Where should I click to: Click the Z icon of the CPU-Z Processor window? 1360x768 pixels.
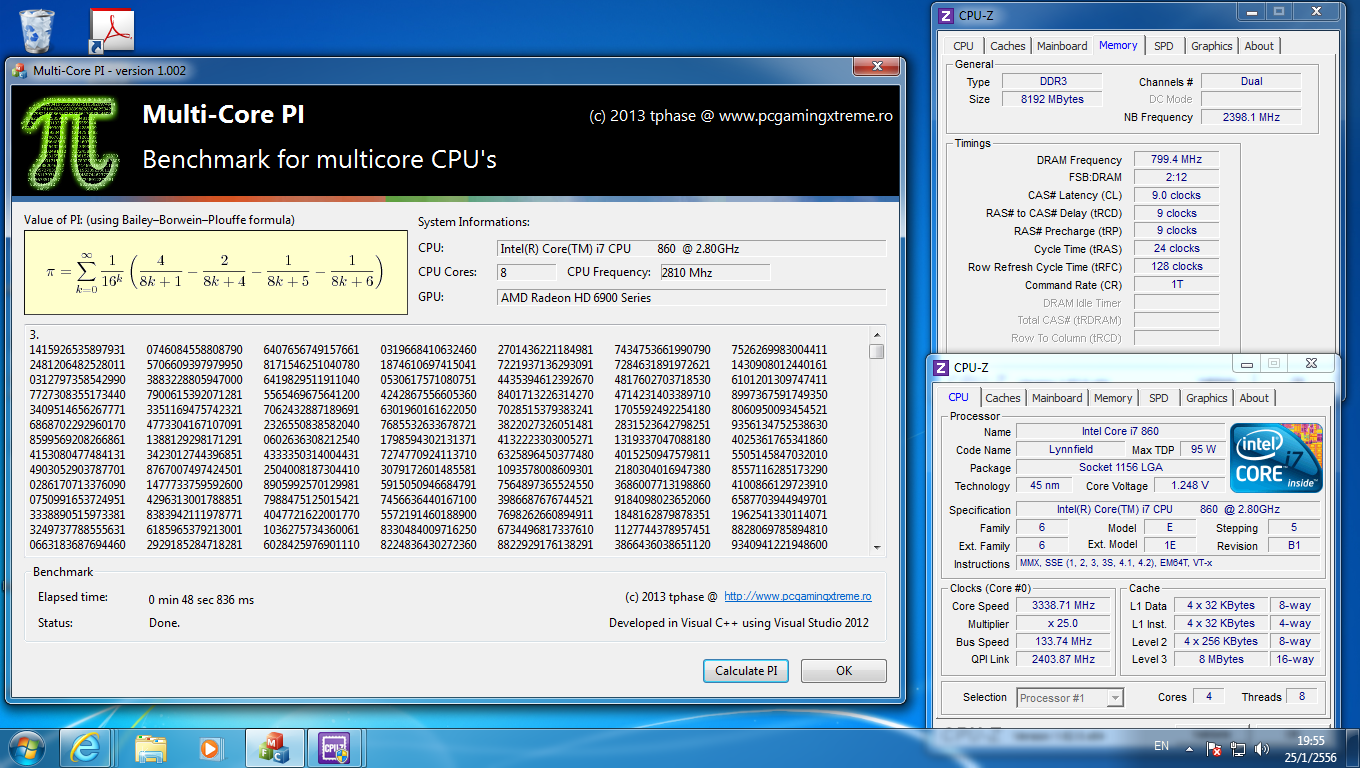(940, 367)
